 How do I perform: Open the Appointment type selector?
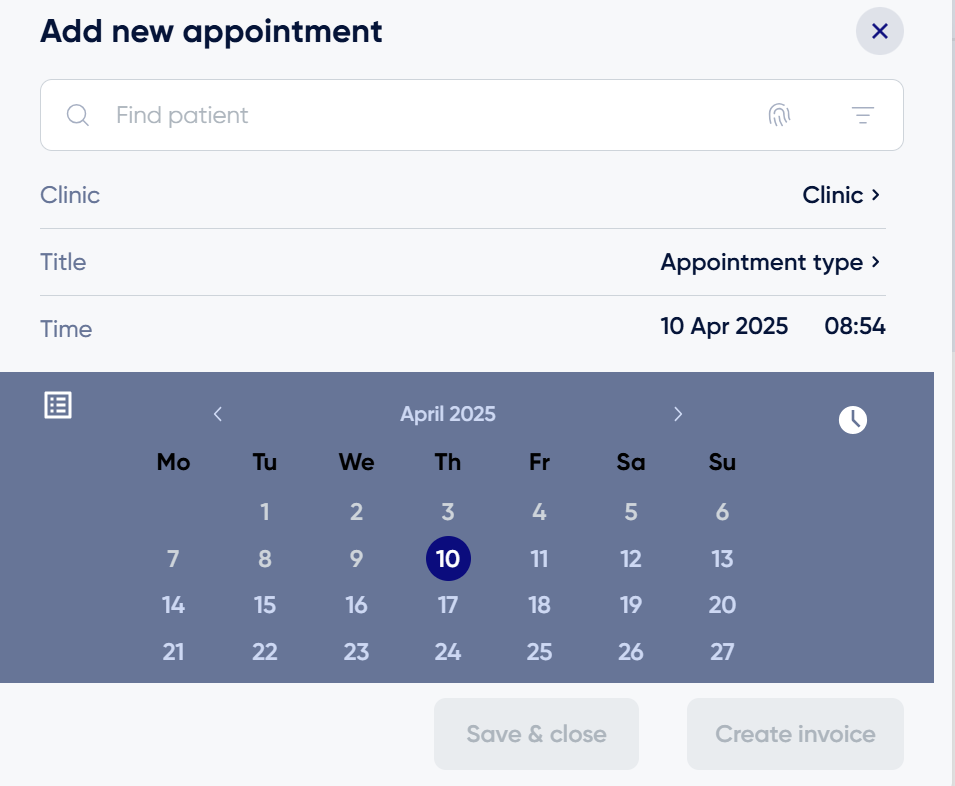point(770,262)
